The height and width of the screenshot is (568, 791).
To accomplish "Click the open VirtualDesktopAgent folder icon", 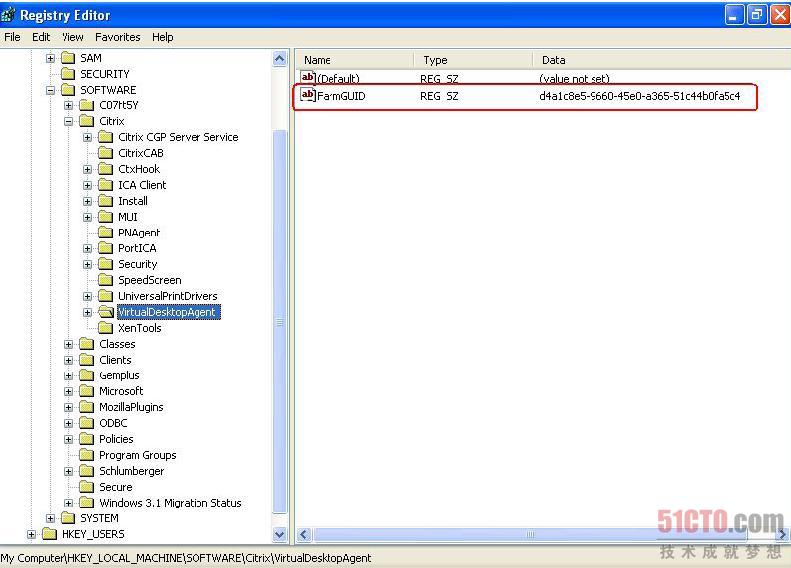I will point(106,312).
